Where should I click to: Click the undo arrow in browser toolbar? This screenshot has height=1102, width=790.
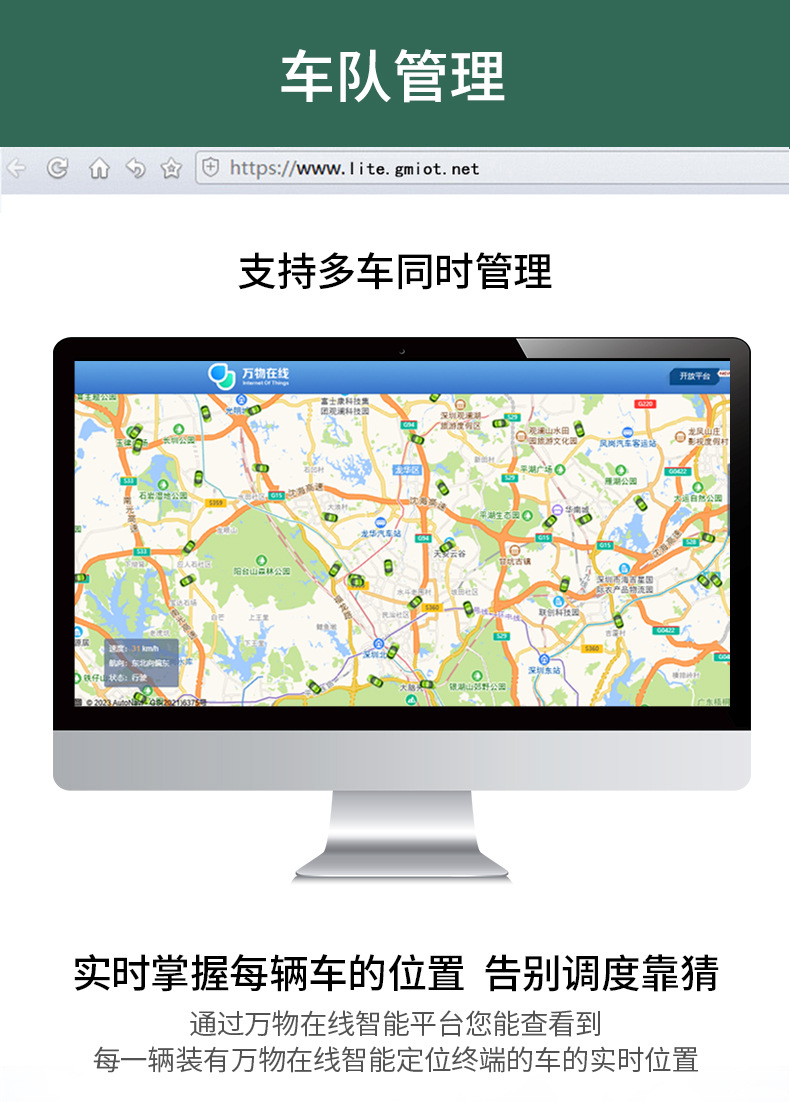point(135,168)
